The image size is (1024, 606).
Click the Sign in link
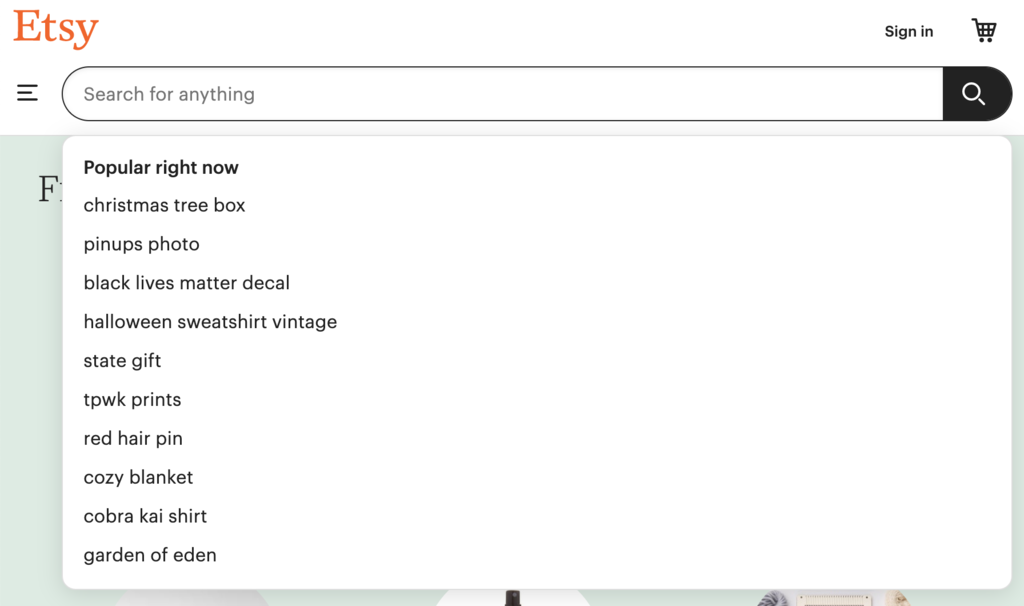[908, 31]
